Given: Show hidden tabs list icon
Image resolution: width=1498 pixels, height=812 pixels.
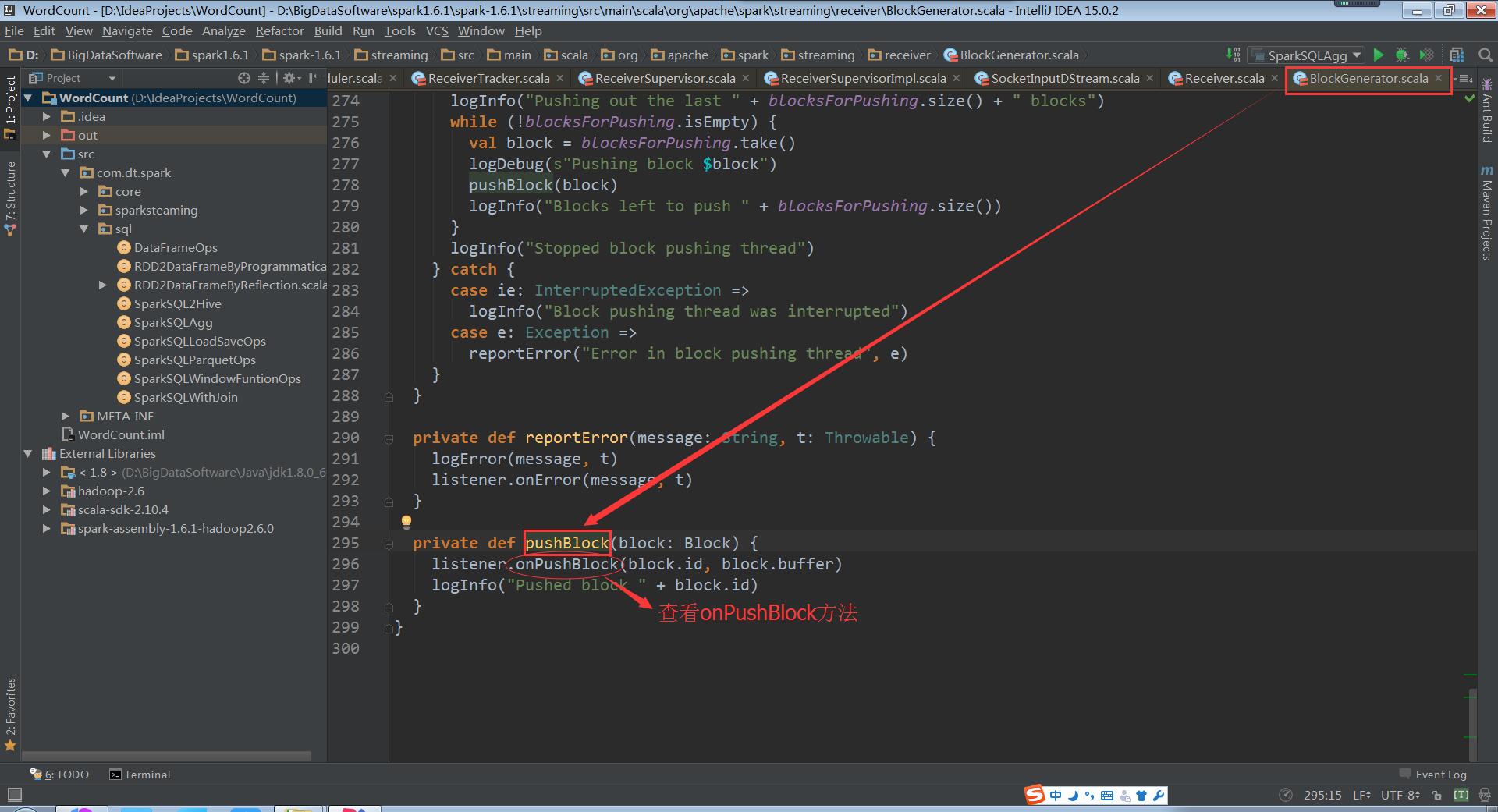Looking at the screenshot, I should click(1464, 78).
